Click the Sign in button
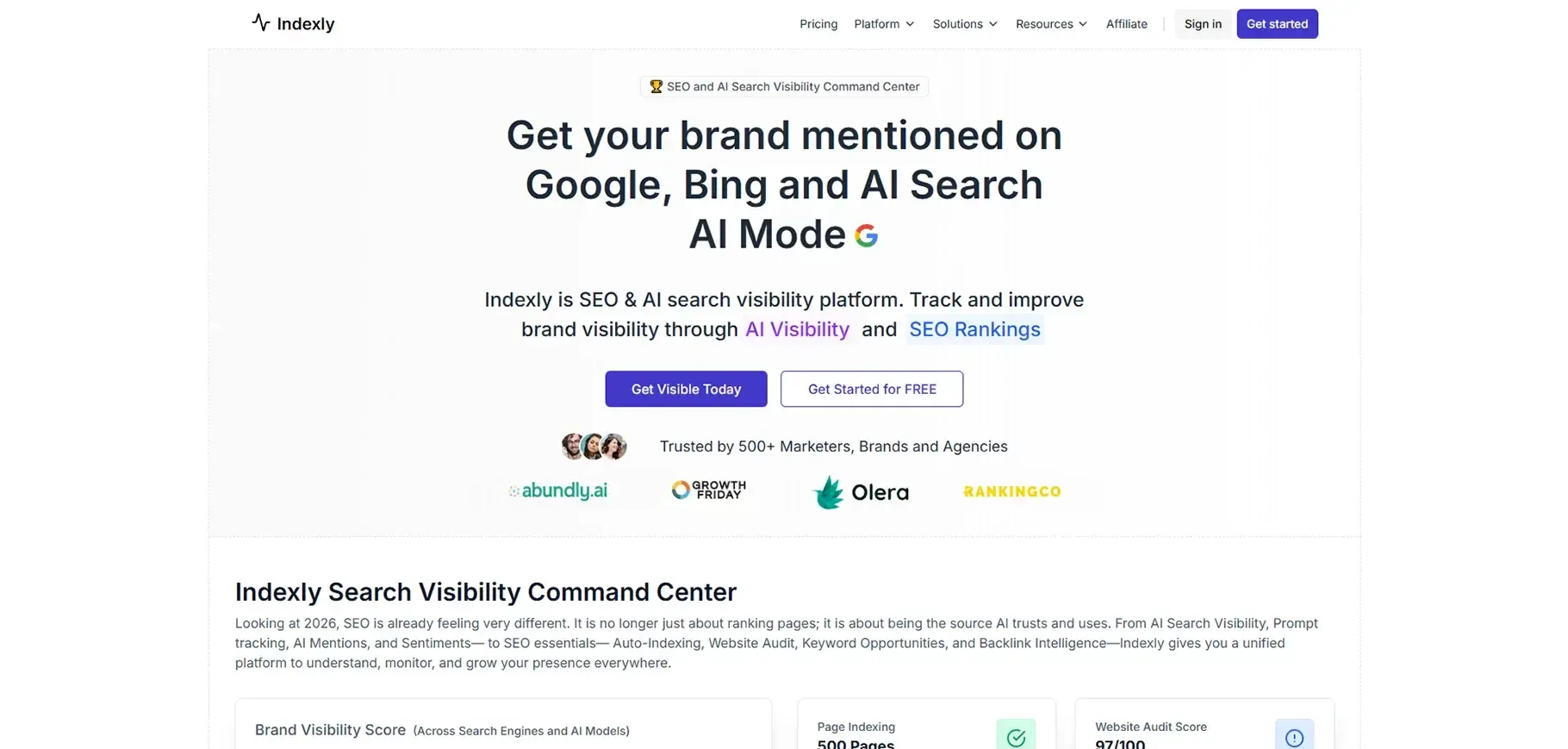Viewport: 1568px width, 749px height. tap(1203, 24)
